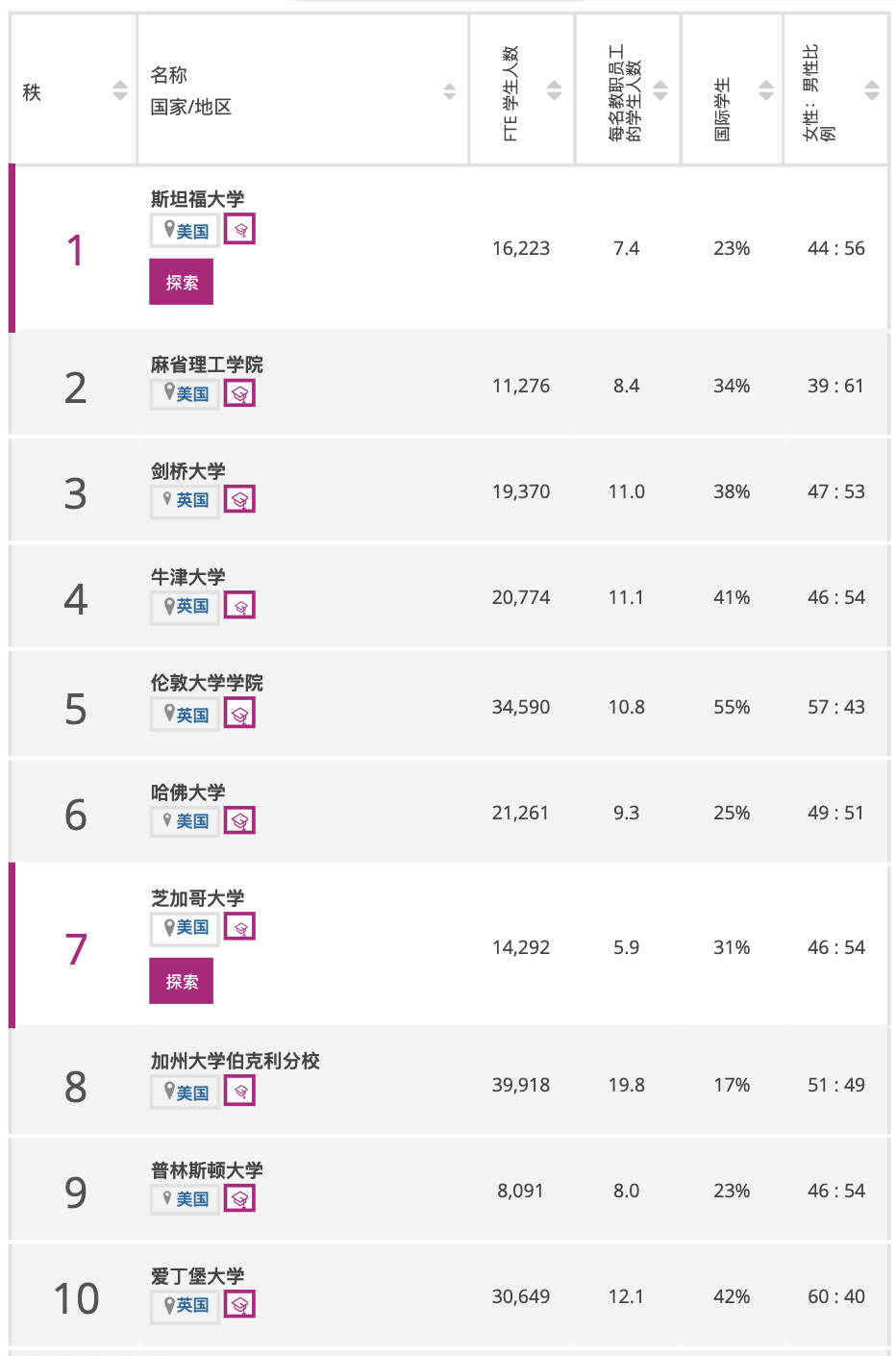Click graduation cap icon for 普林斯顿大学
This screenshot has width=896, height=1356.
point(240,1198)
